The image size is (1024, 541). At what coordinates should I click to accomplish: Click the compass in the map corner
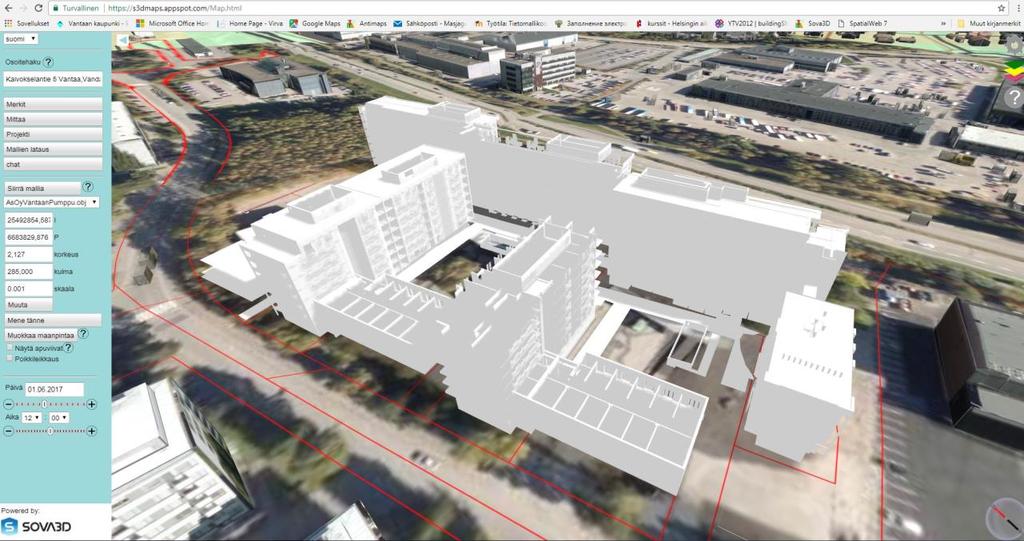(1006, 519)
